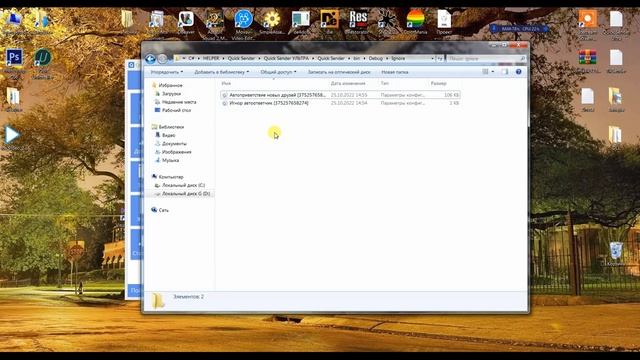Open the rainbow-colored desktop shortcut icon

(x=415, y=19)
